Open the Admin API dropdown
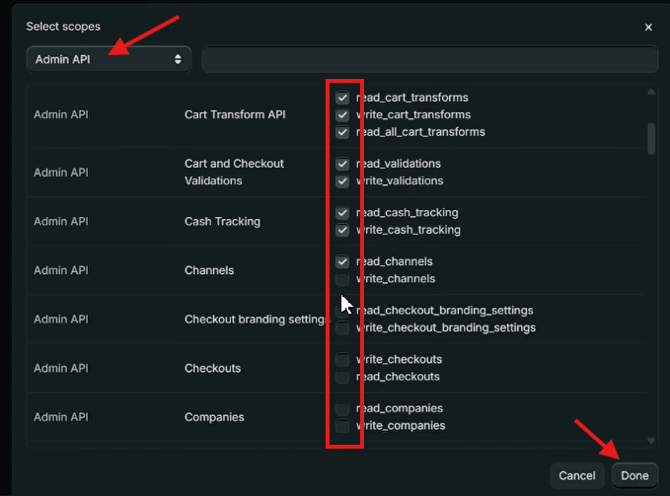 point(108,59)
